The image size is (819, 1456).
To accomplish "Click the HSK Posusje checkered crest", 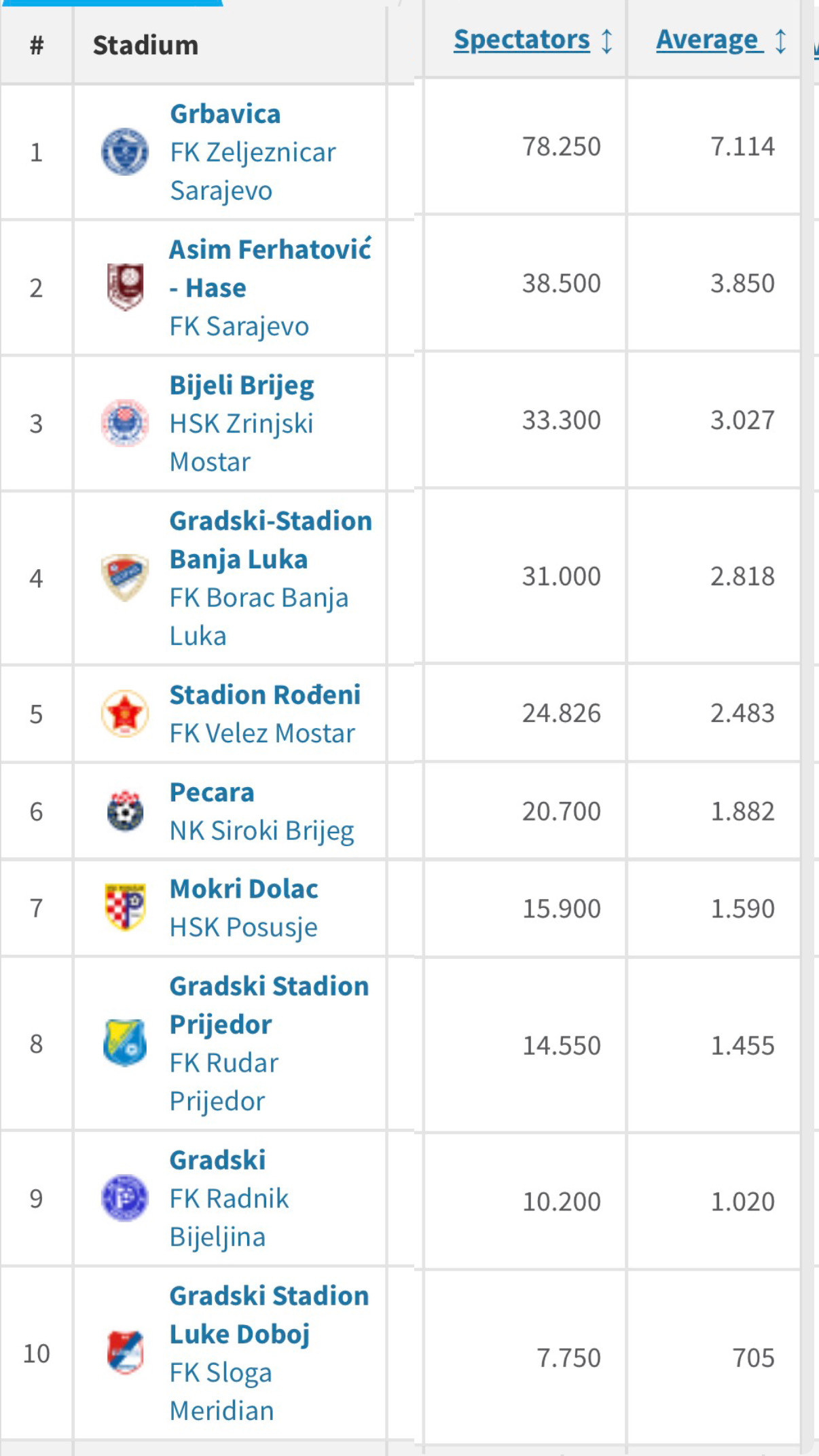I will [x=125, y=907].
